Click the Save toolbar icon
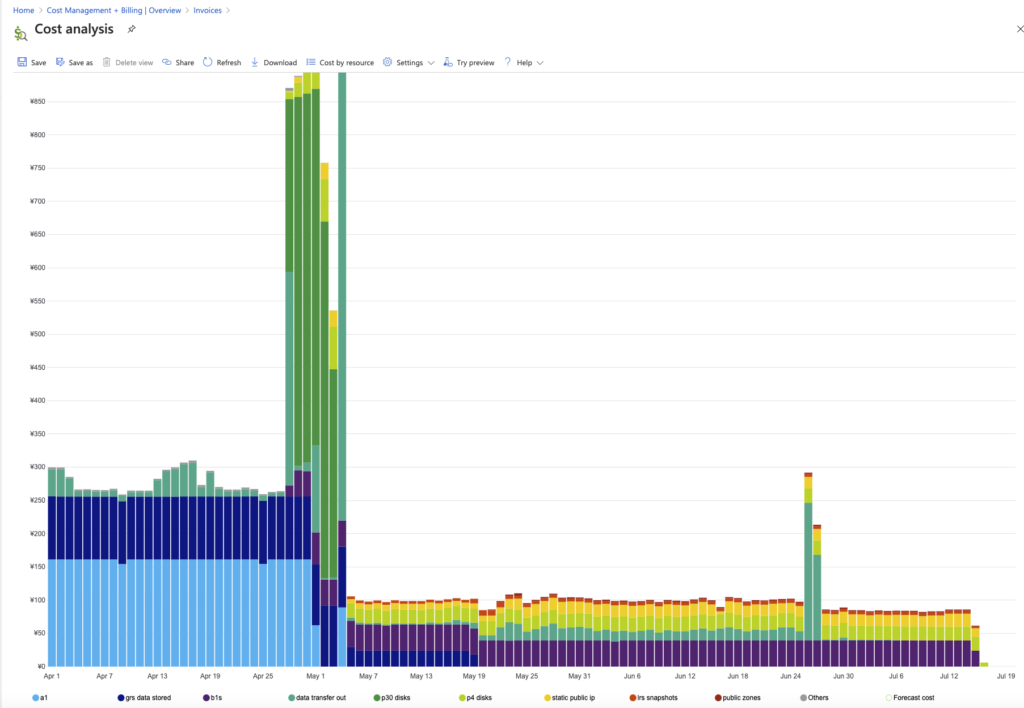This screenshot has height=708, width=1024. tap(22, 62)
